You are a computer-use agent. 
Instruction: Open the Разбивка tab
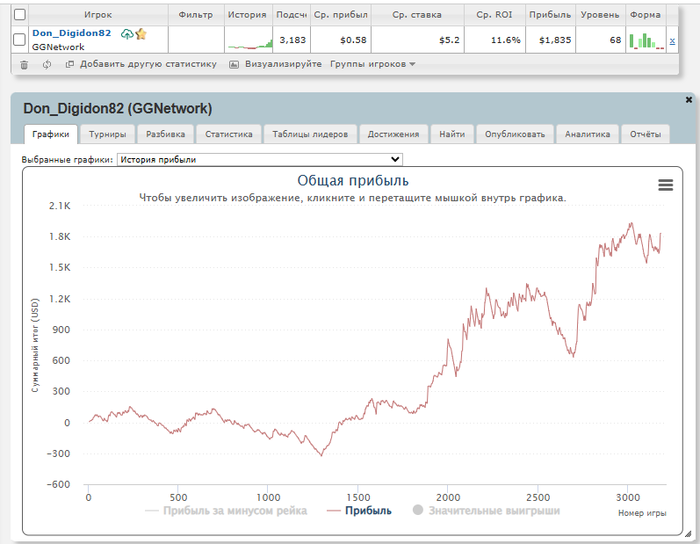pyautogui.click(x=166, y=134)
